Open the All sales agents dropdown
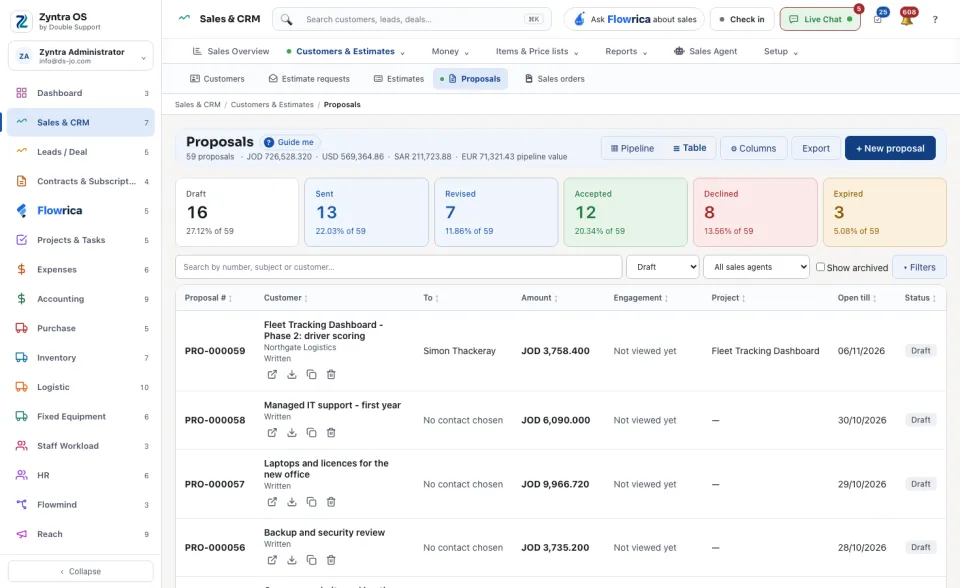The width and height of the screenshot is (960, 588). 757,267
